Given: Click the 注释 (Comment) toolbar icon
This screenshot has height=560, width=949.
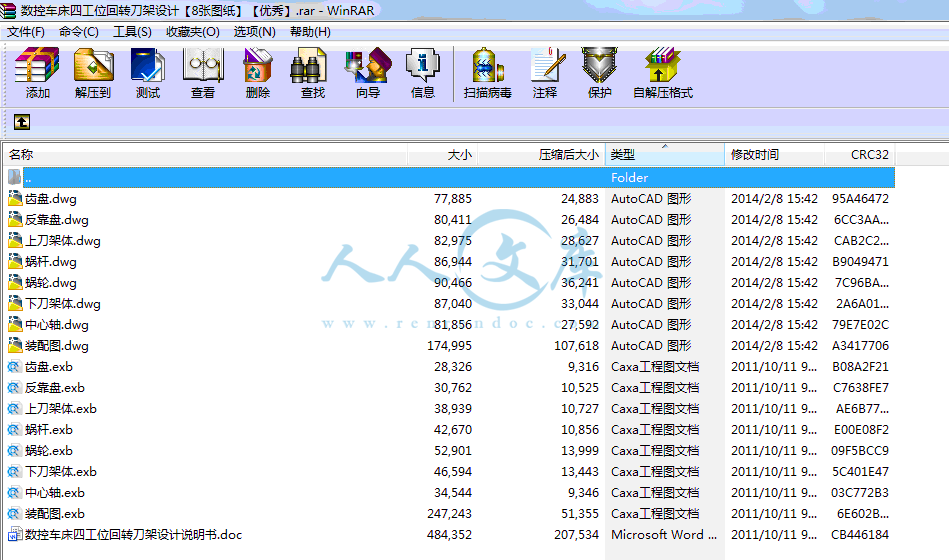Looking at the screenshot, I should pyautogui.click(x=547, y=65).
